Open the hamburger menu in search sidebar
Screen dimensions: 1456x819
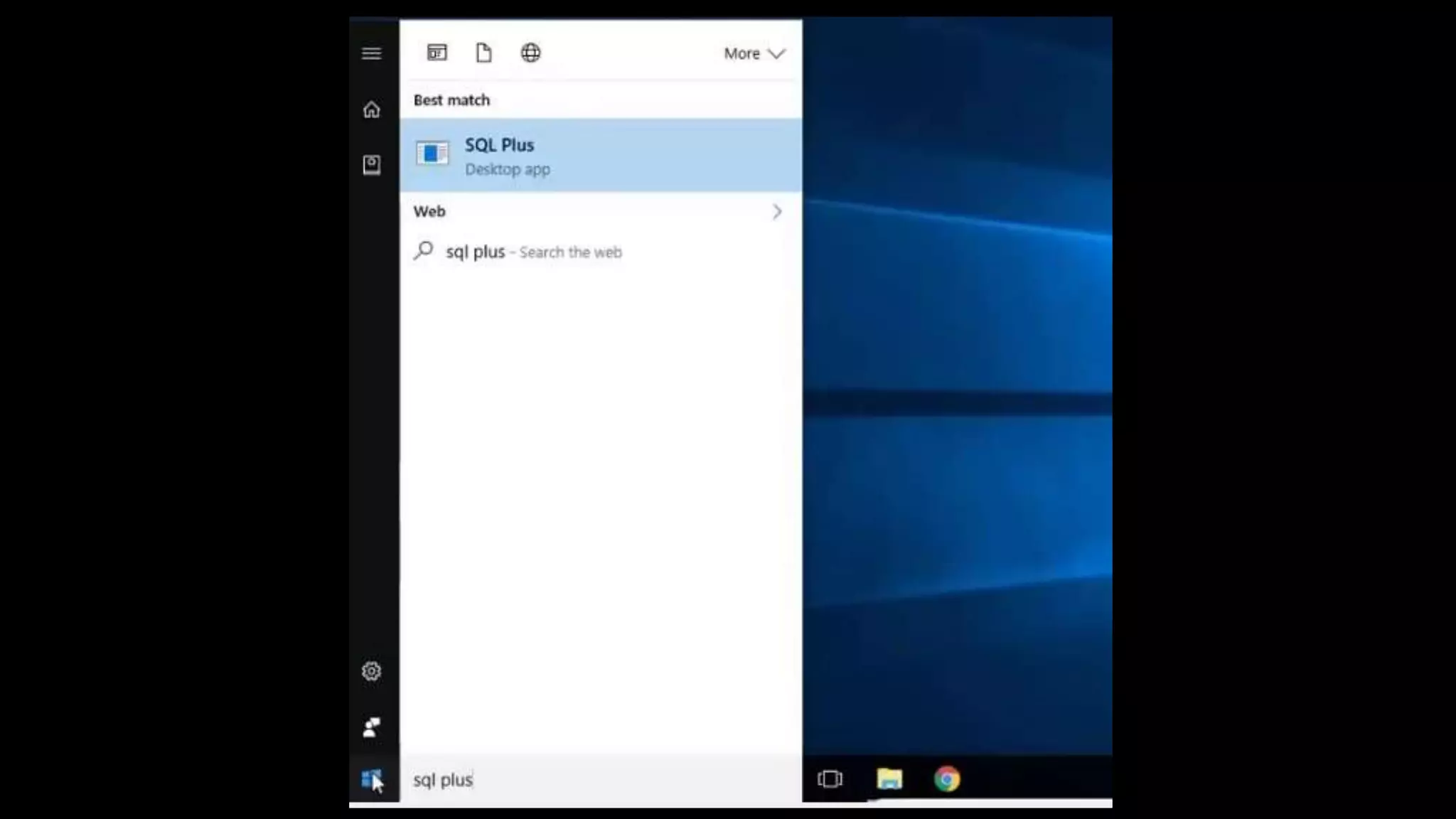tap(371, 53)
